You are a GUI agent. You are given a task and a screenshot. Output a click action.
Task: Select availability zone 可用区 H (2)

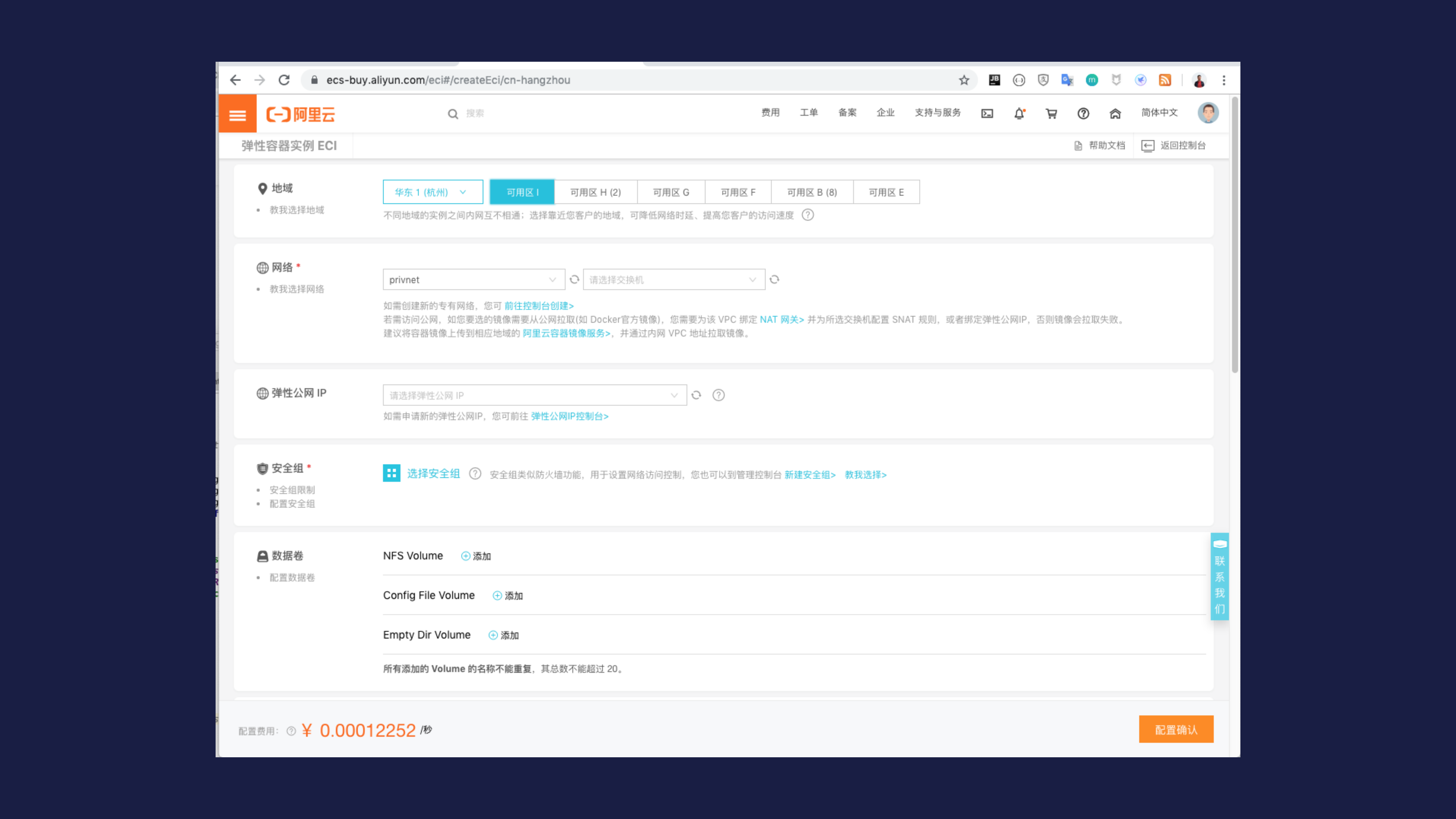coord(596,192)
